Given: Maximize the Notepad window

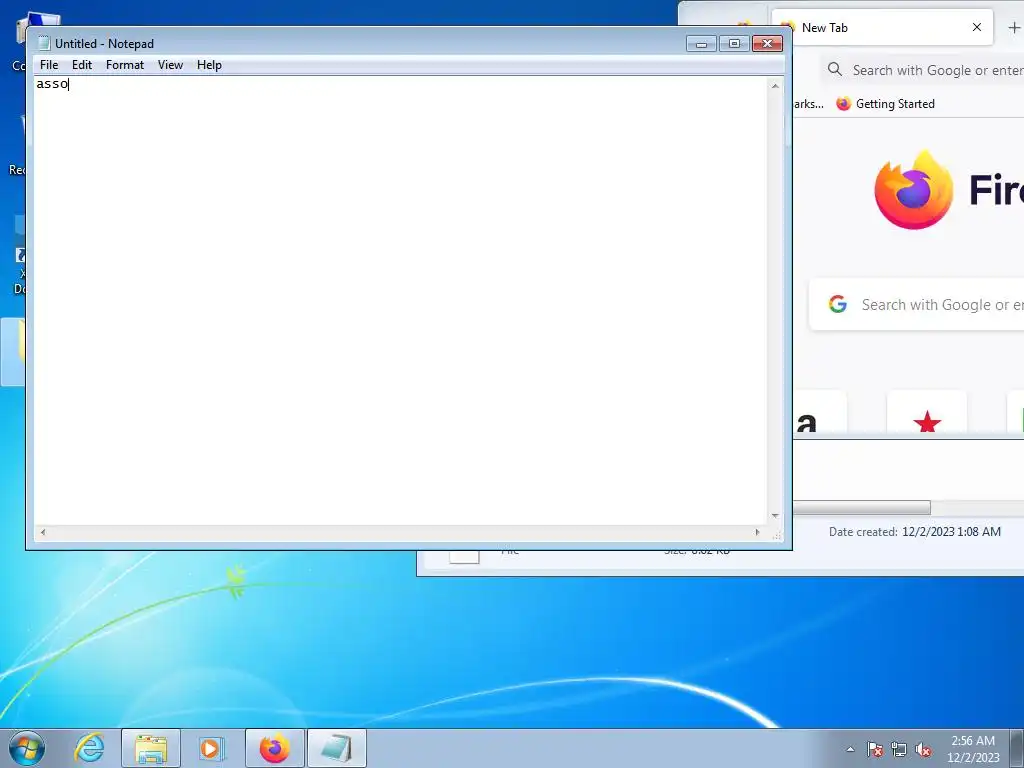Looking at the screenshot, I should click(x=734, y=44).
